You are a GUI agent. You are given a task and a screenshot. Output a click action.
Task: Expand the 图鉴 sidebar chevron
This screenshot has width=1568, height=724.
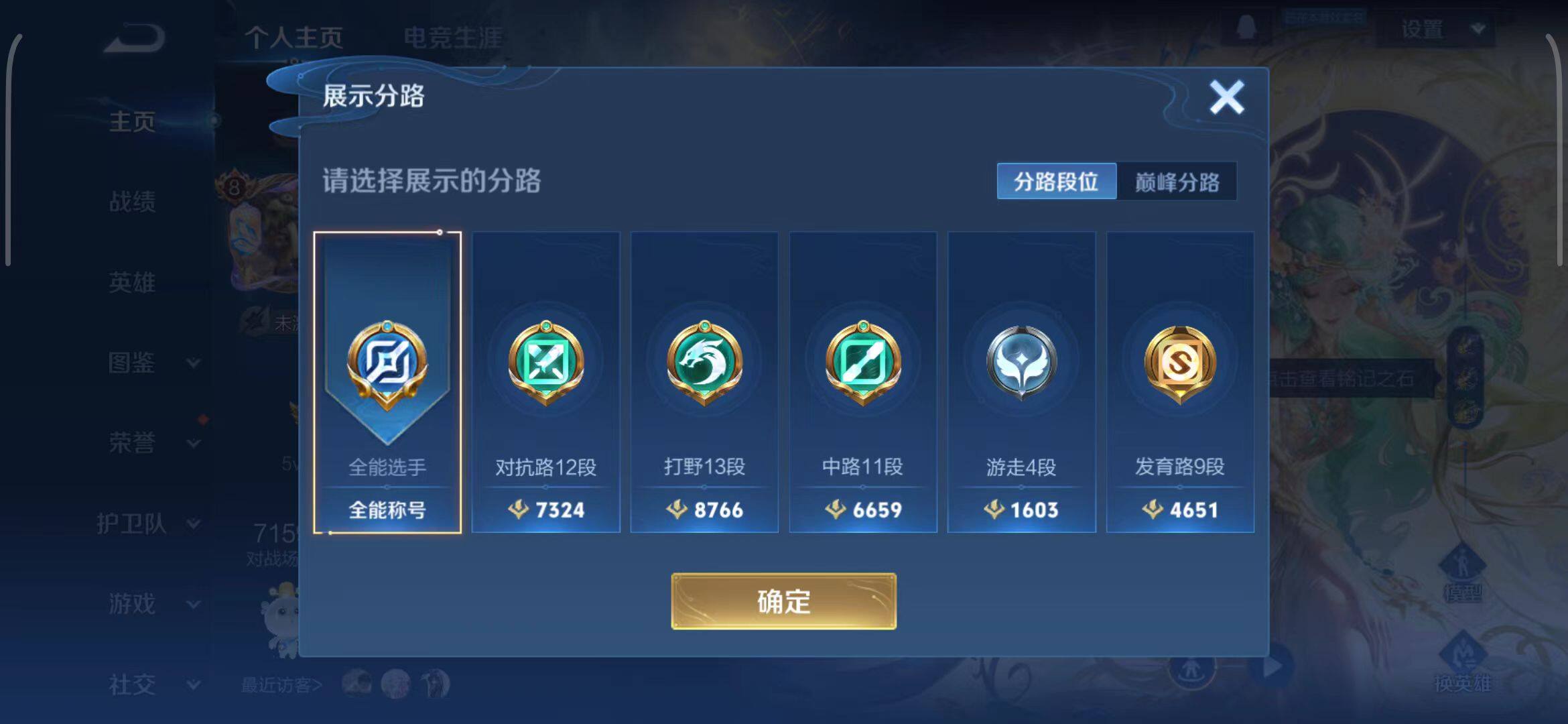tap(193, 363)
